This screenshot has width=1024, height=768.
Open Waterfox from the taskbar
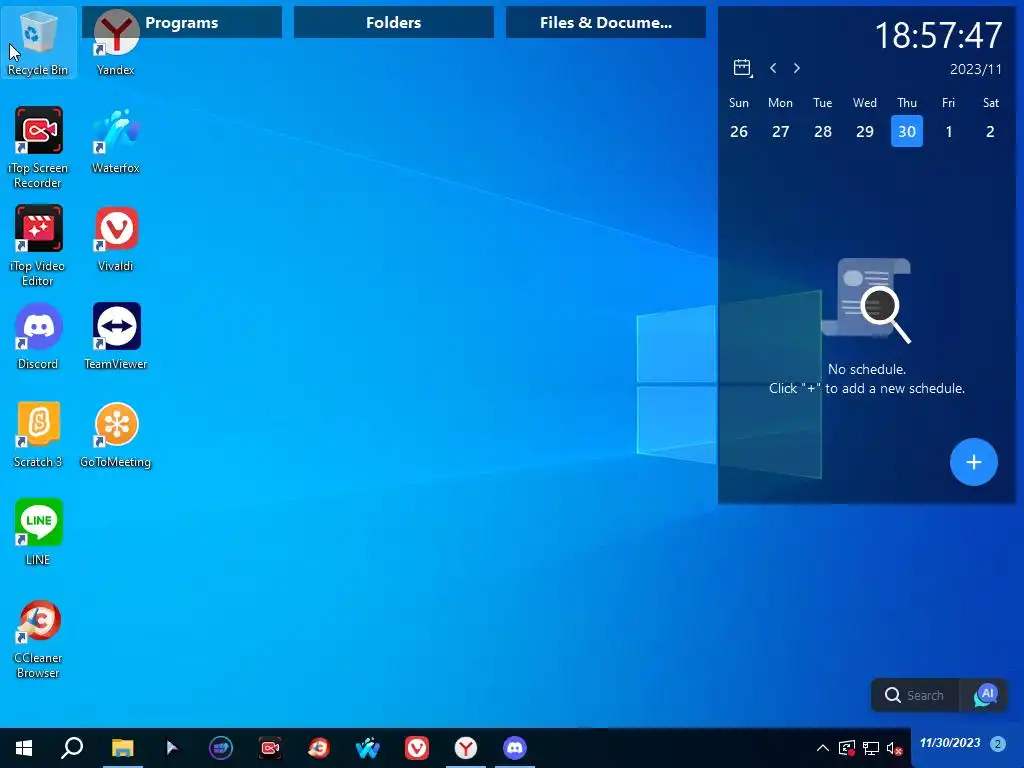(368, 748)
